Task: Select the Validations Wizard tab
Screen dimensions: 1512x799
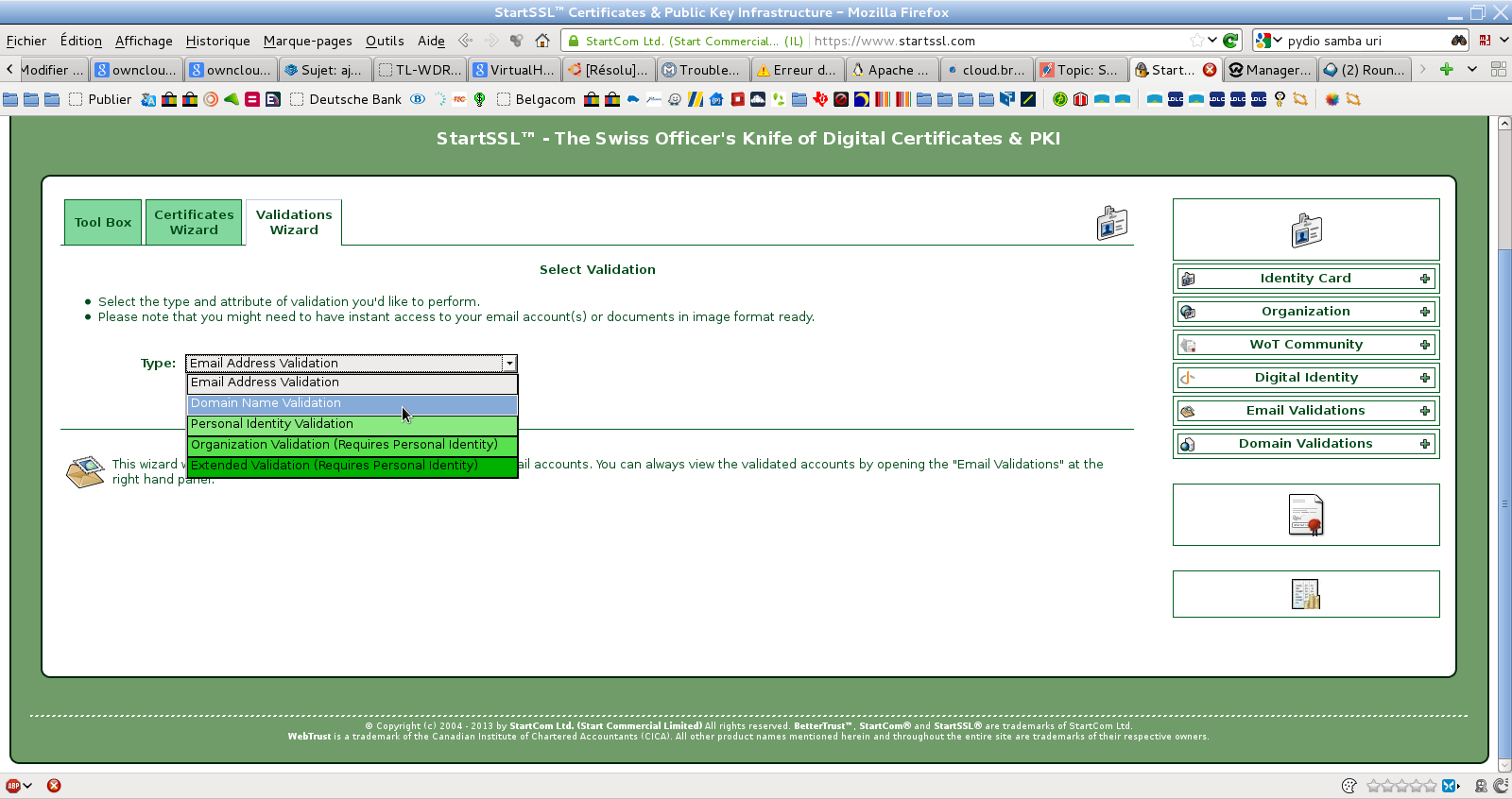Action: (x=294, y=222)
